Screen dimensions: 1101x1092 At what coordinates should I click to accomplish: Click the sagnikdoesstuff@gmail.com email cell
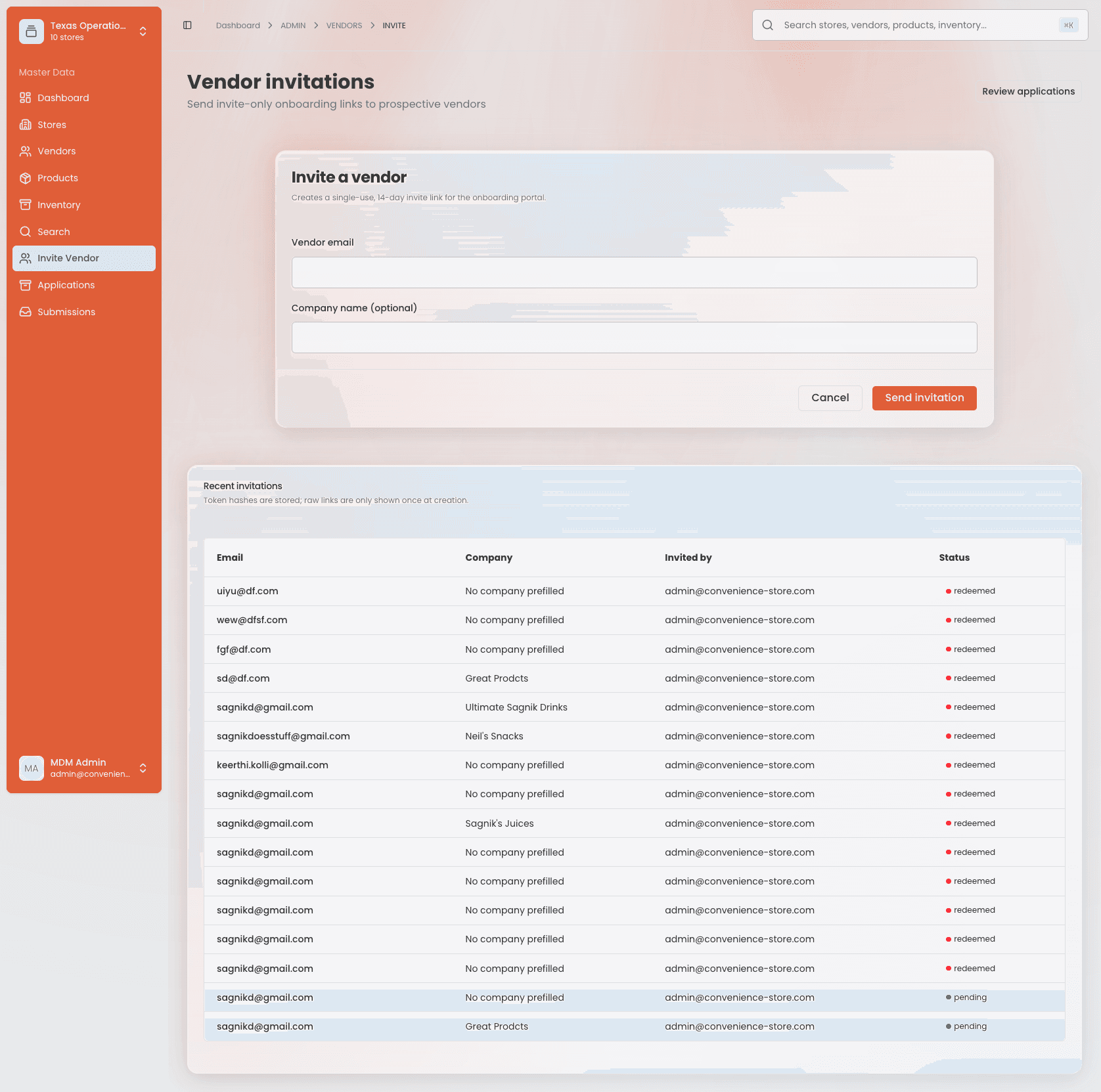coord(283,736)
